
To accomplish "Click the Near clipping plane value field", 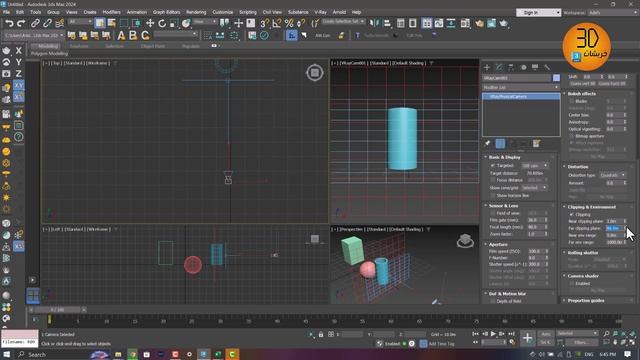I will pyautogui.click(x=614, y=221).
